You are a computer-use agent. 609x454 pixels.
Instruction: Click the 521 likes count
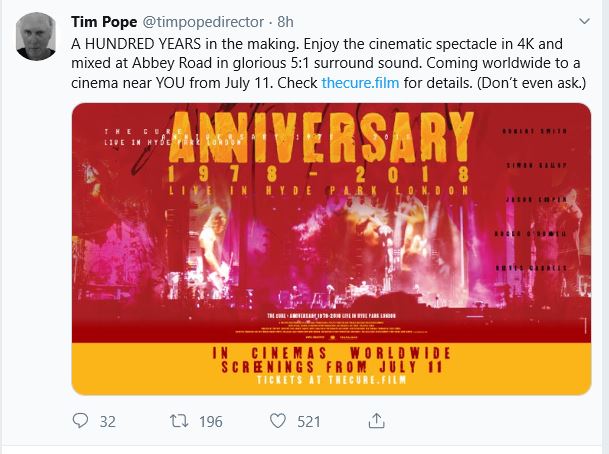pyautogui.click(x=309, y=422)
